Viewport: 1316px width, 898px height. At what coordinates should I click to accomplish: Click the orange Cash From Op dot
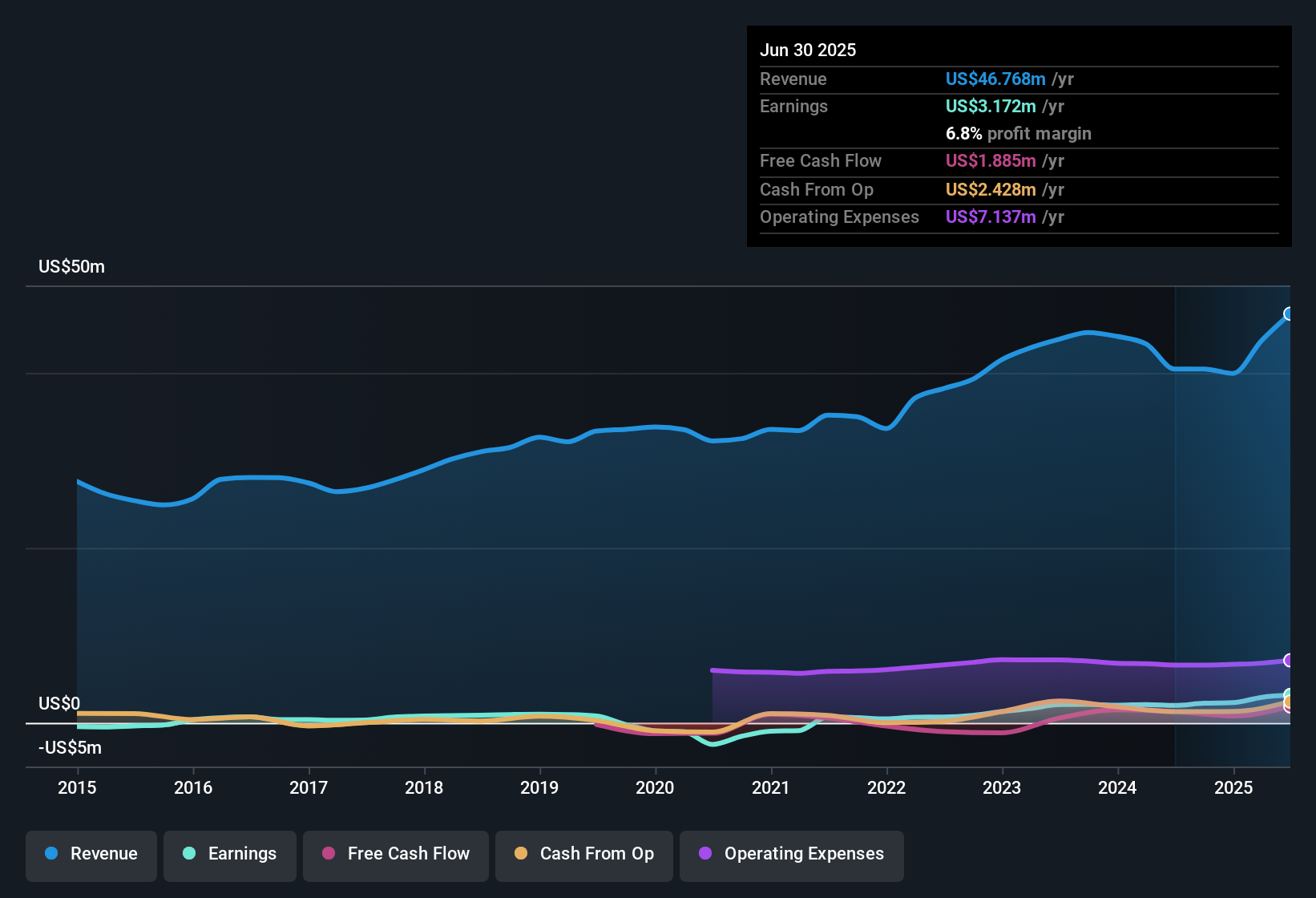[x=521, y=853]
